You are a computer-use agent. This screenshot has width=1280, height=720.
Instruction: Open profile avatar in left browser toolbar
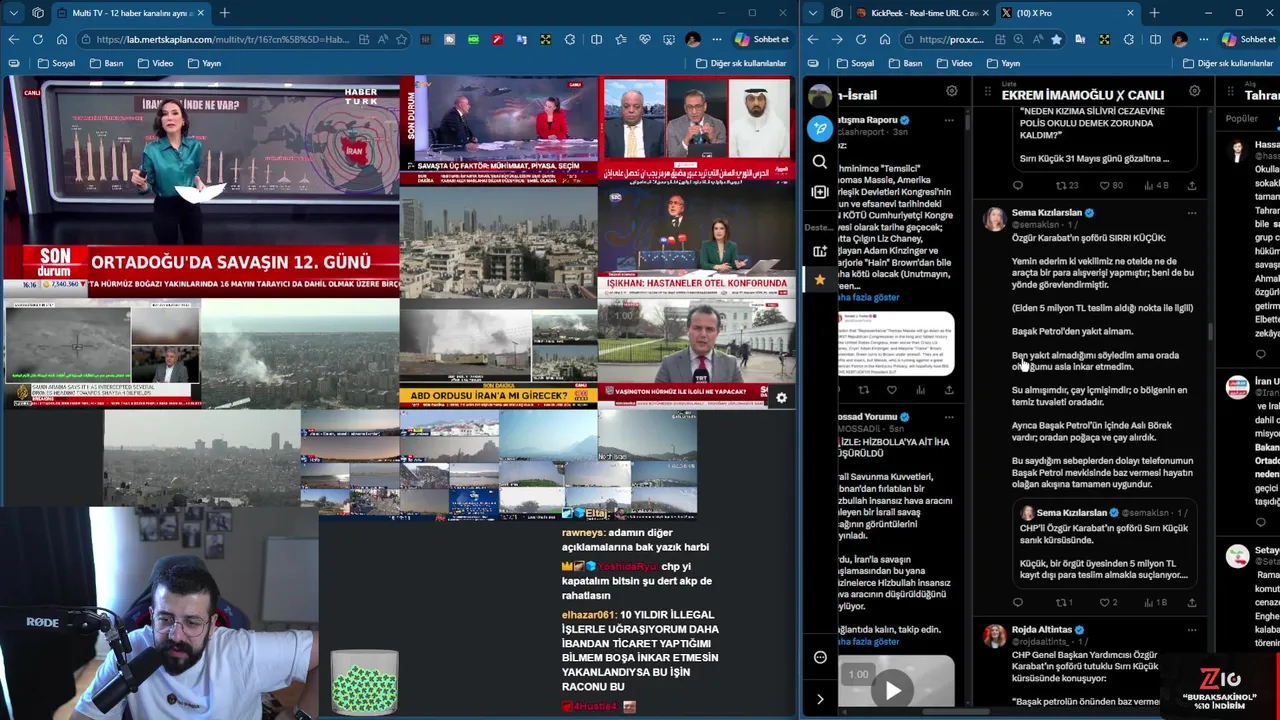[692, 39]
